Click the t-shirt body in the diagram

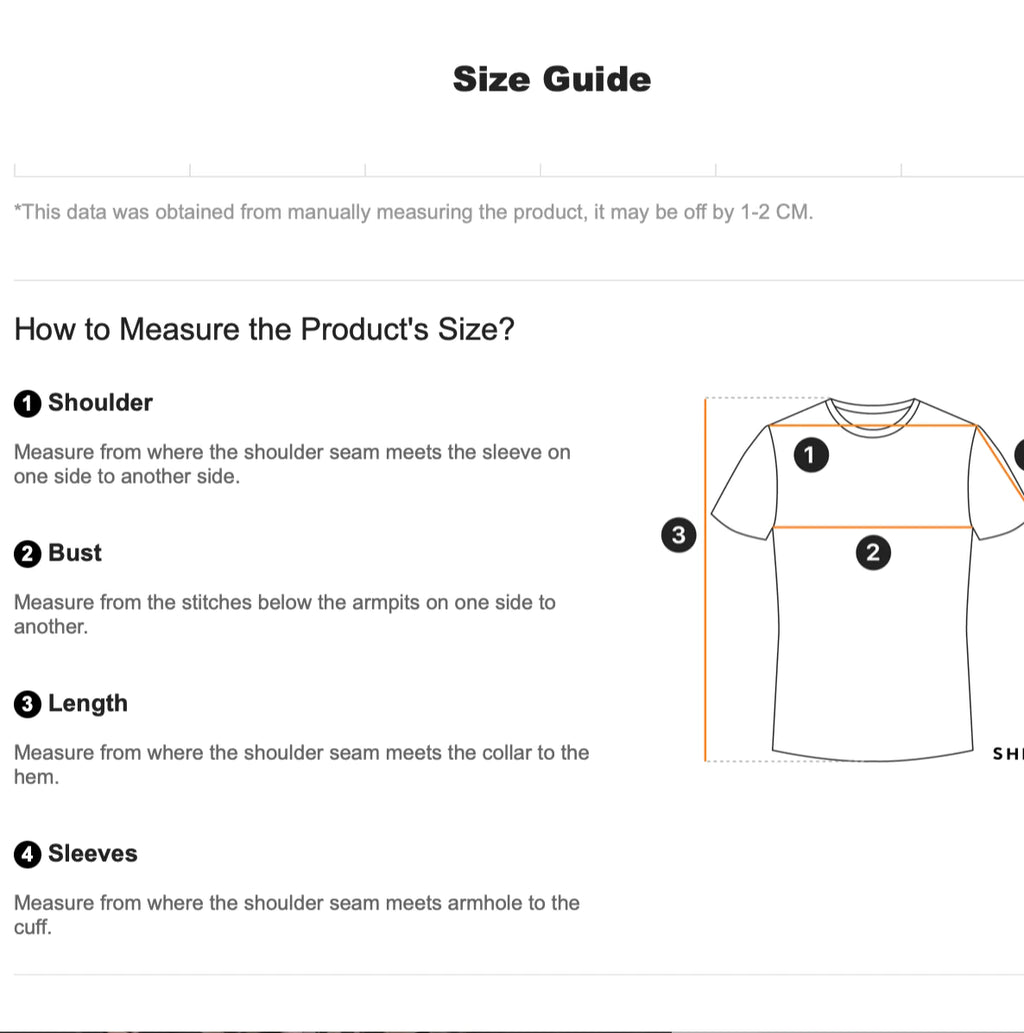(873, 650)
